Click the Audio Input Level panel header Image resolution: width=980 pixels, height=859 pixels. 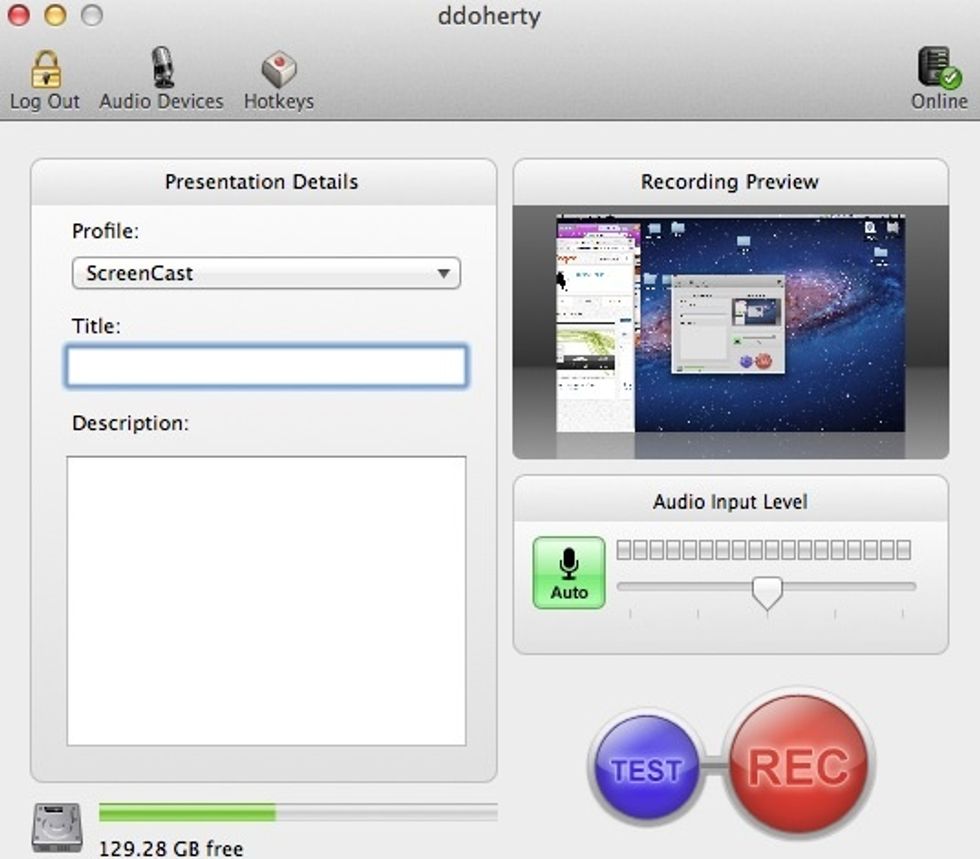point(730,501)
